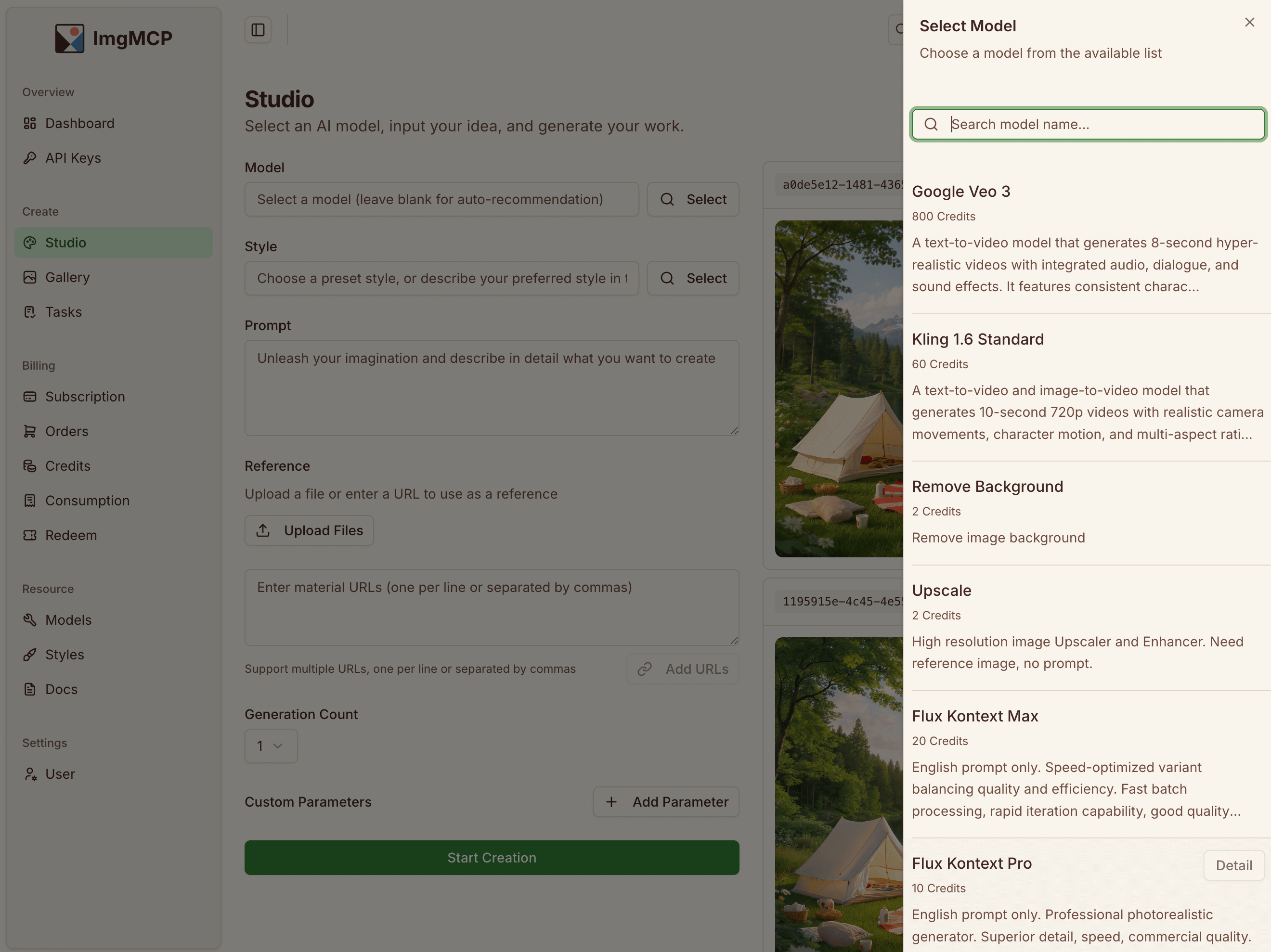Screen dimensions: 1271x952
Task: Open Orders in the sidebar
Action: tap(113, 431)
